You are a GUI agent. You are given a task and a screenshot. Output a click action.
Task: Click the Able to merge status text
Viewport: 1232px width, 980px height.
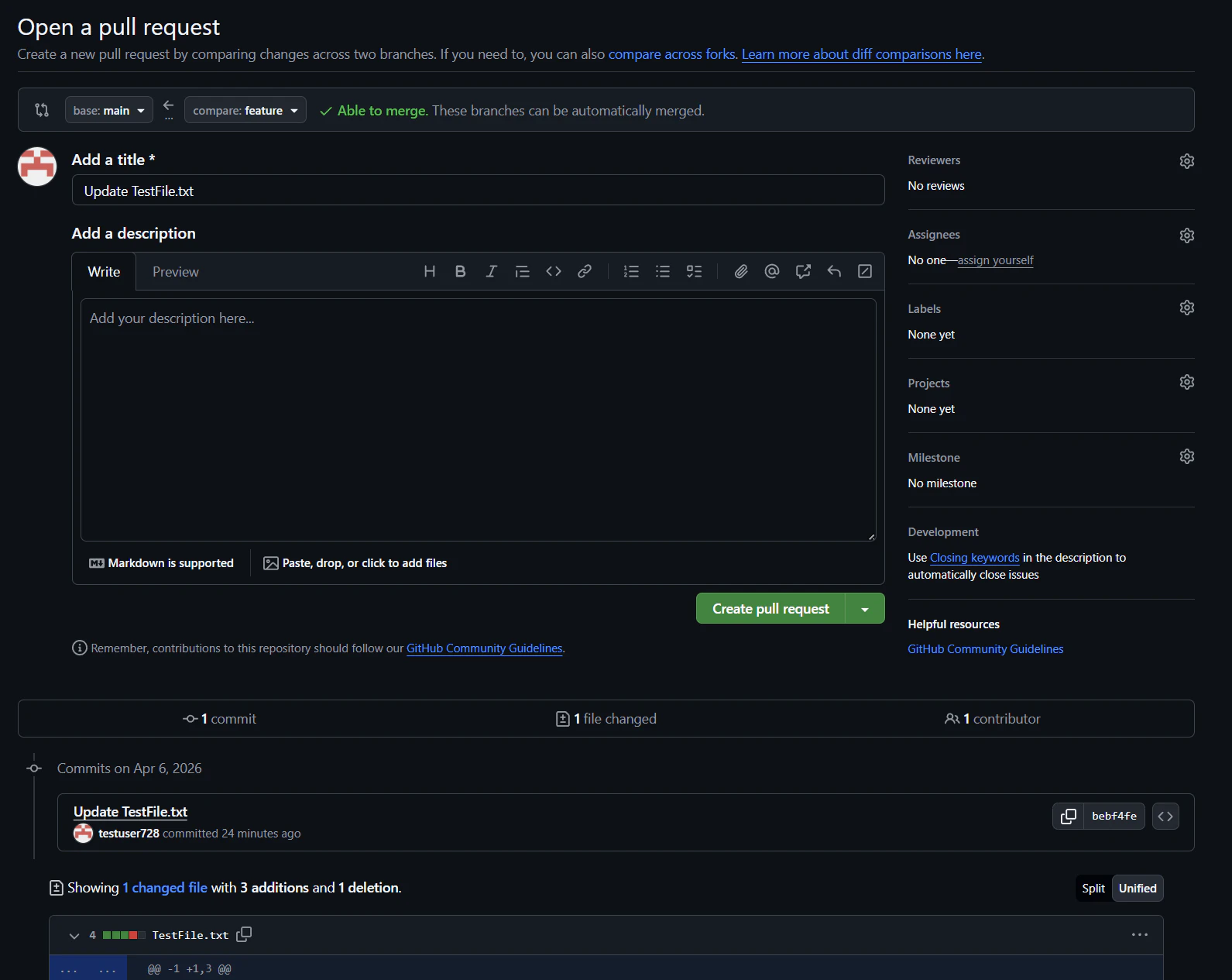click(383, 111)
